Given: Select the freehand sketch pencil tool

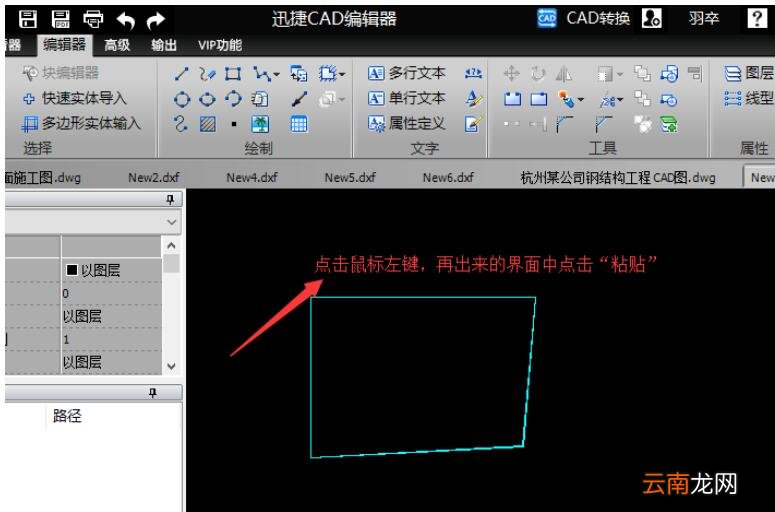Looking at the screenshot, I should coord(207,74).
